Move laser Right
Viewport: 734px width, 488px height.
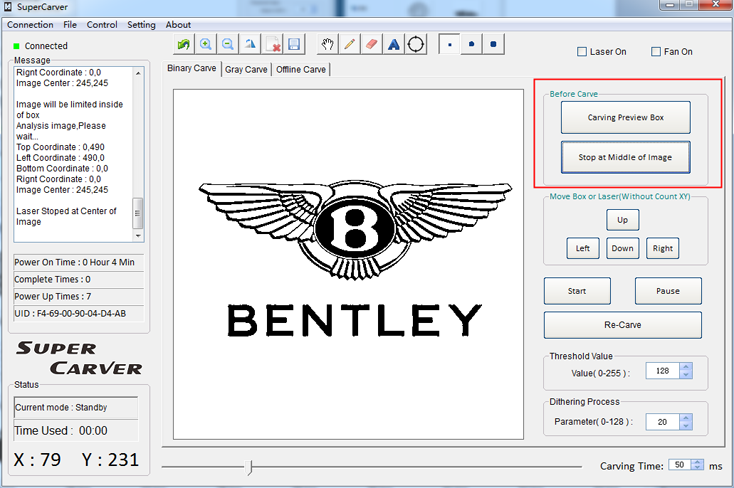(x=662, y=248)
